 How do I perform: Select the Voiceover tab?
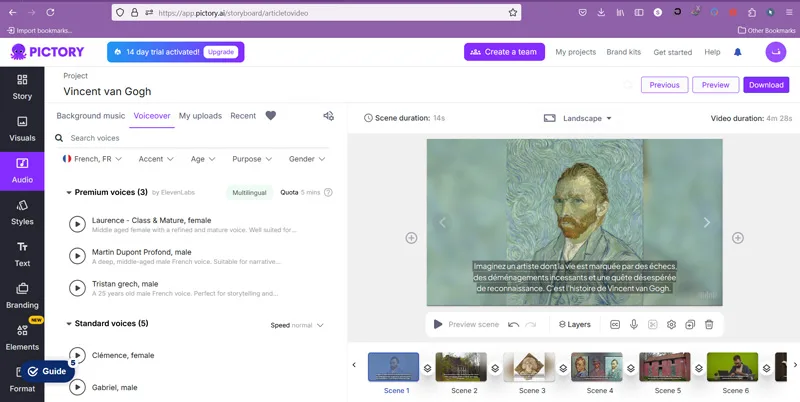pos(152,116)
